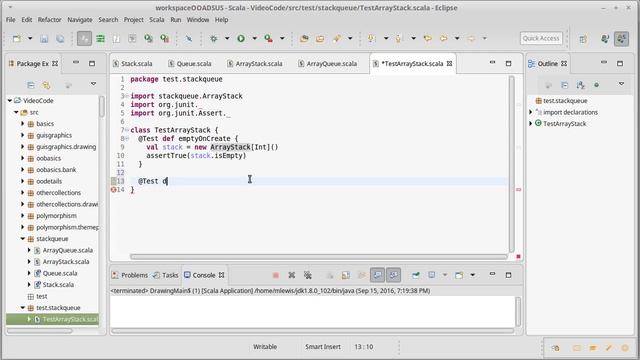Open Outline view menu arrow
Image resolution: width=640 pixels, height=360 pixels.
(x=621, y=84)
